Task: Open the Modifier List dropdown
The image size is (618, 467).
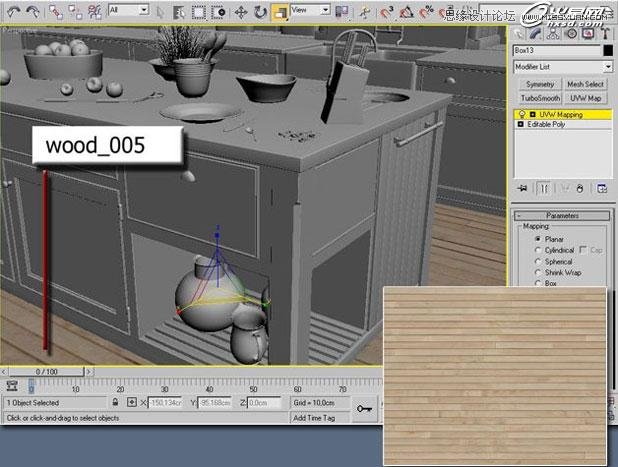Action: [x=562, y=66]
